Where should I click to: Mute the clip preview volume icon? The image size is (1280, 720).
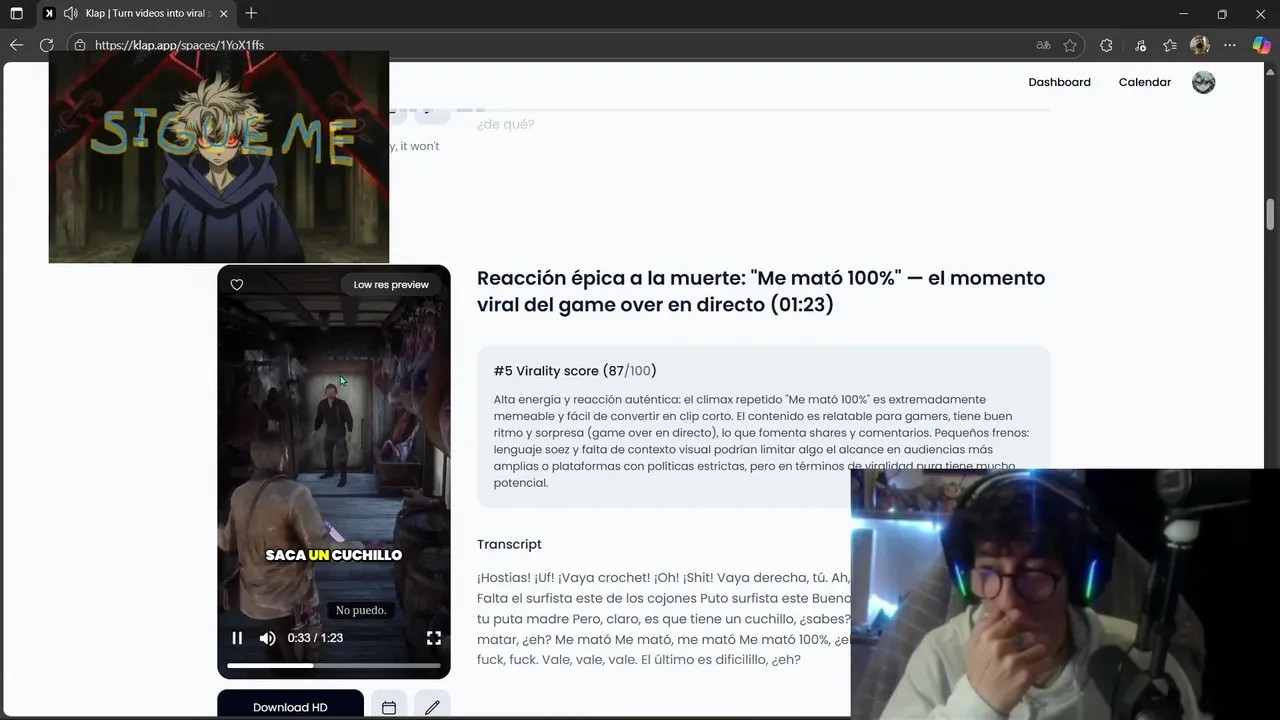tap(267, 638)
